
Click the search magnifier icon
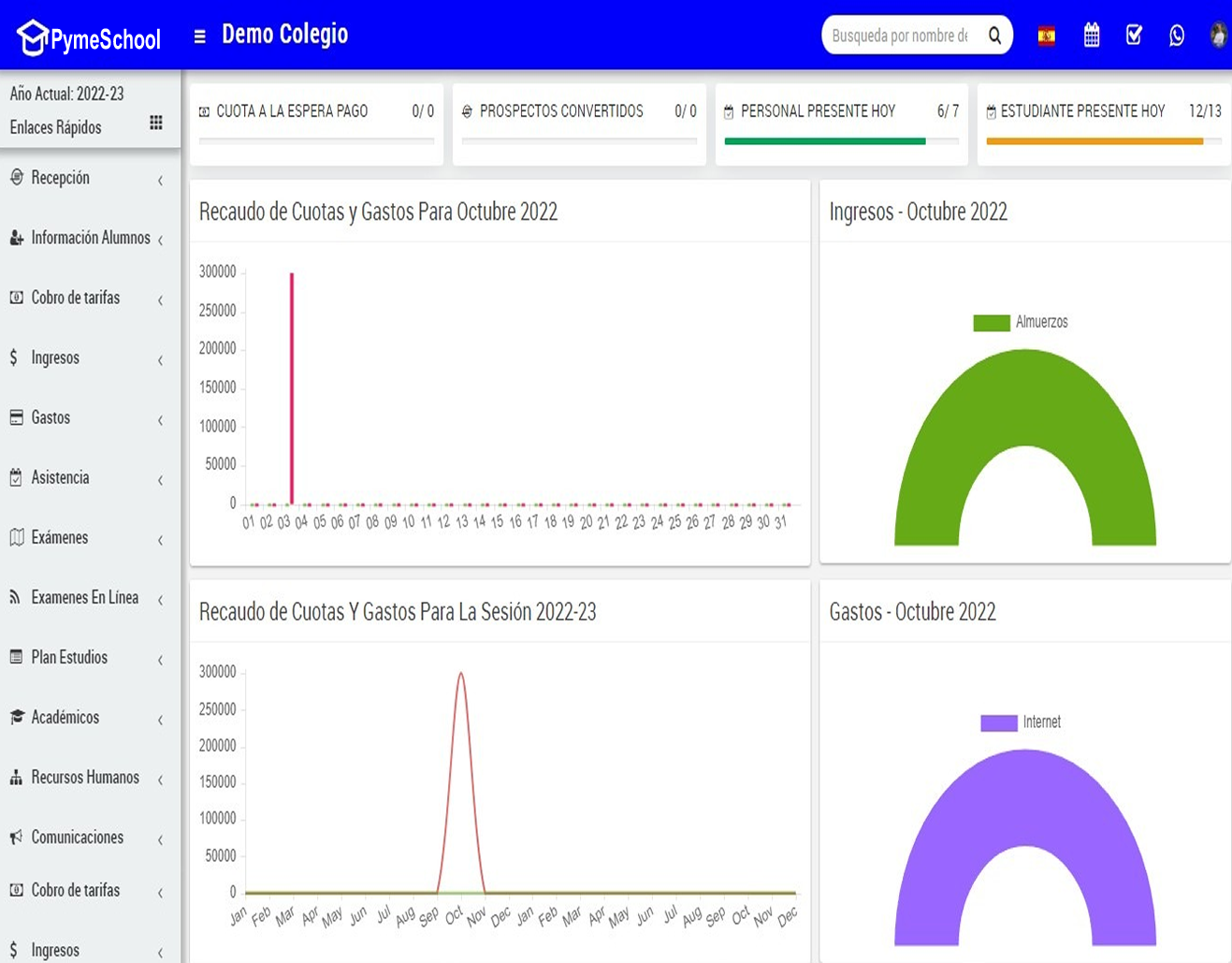click(x=994, y=36)
